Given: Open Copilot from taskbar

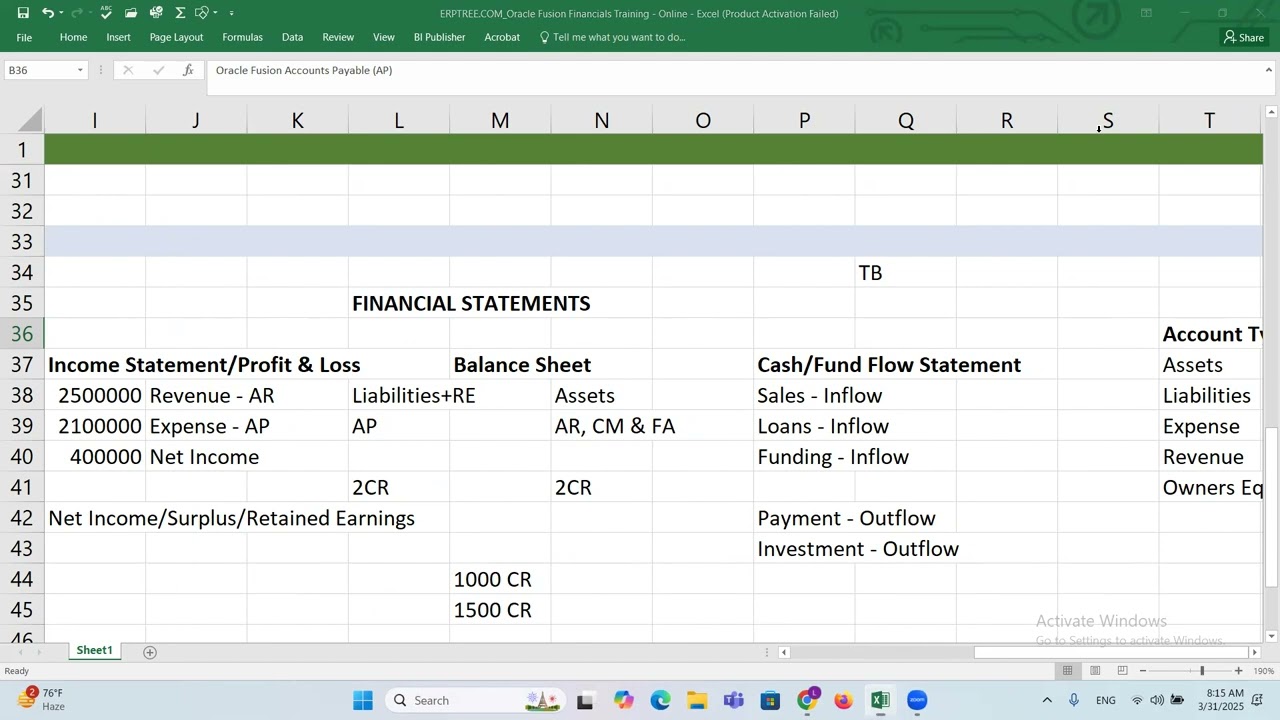Looking at the screenshot, I should [623, 700].
